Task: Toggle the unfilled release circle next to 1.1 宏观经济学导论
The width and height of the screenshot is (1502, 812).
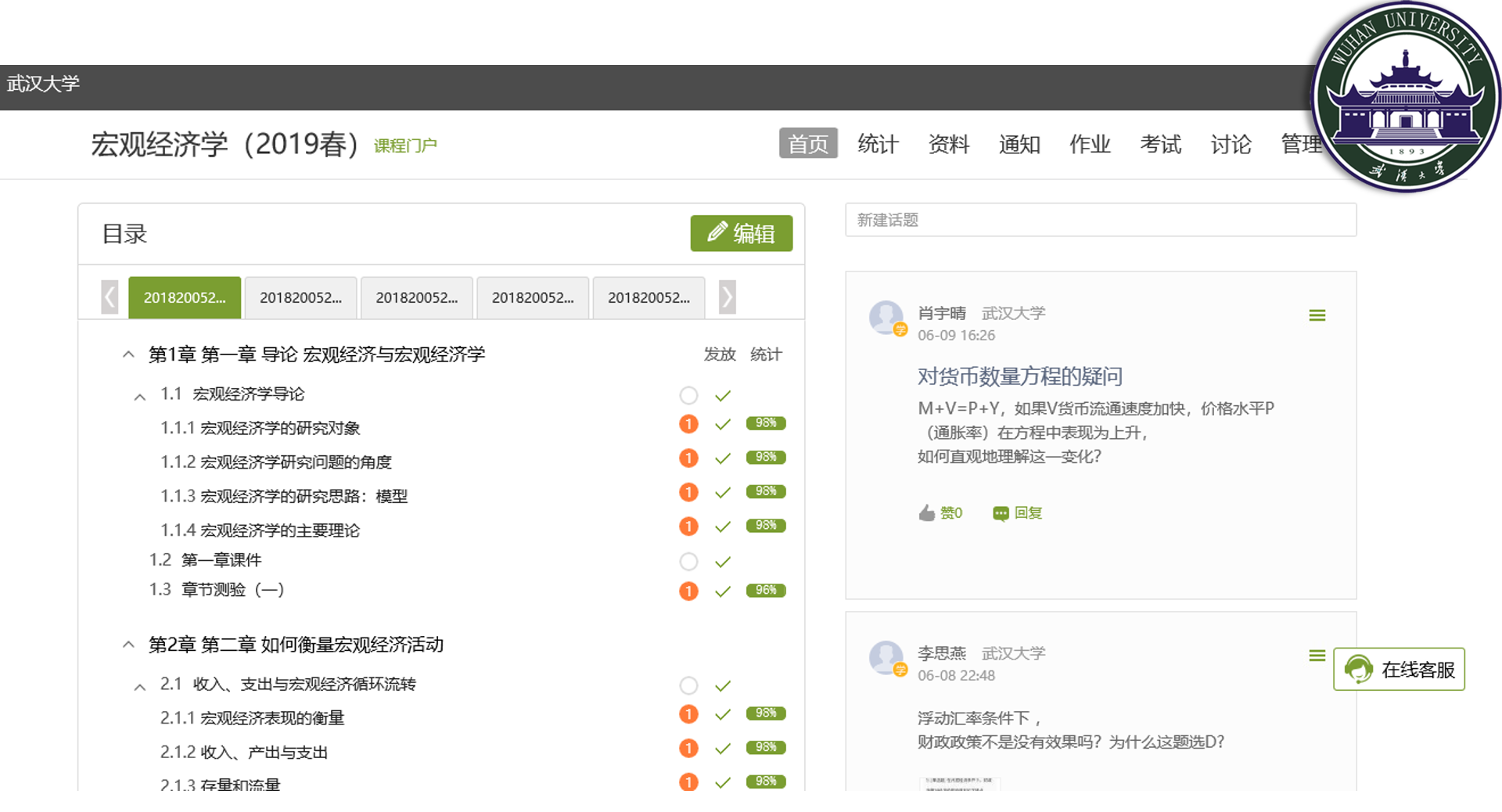Action: pyautogui.click(x=688, y=396)
